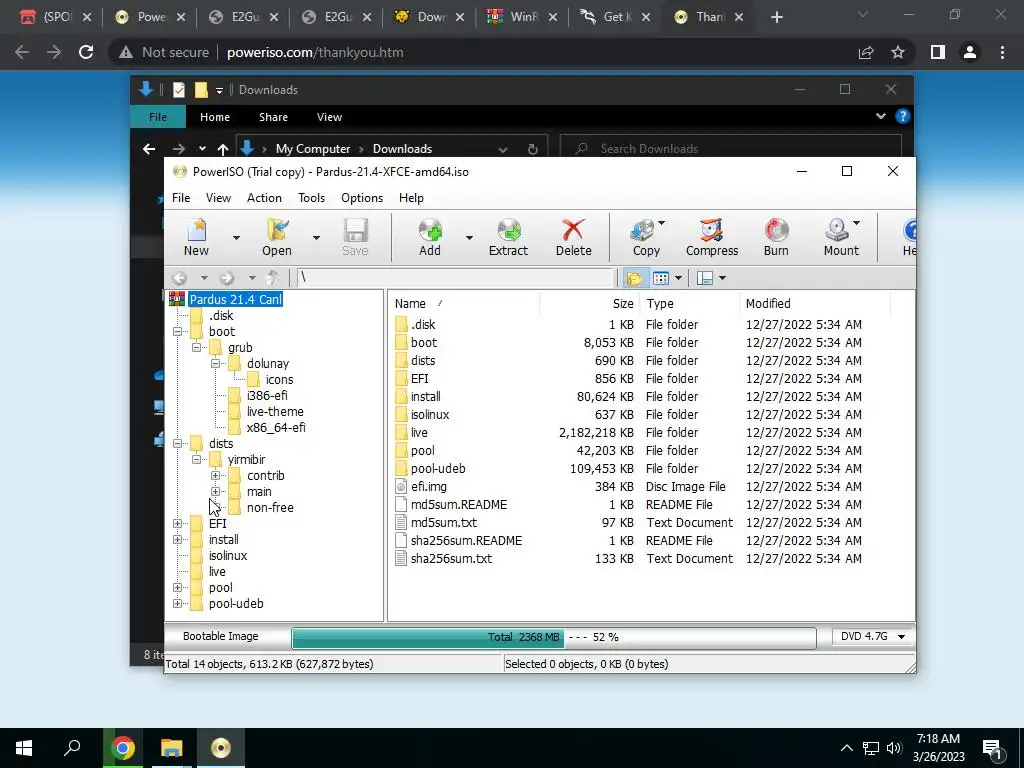Click the image size progress bar
This screenshot has height=768, width=1024.
(554, 637)
